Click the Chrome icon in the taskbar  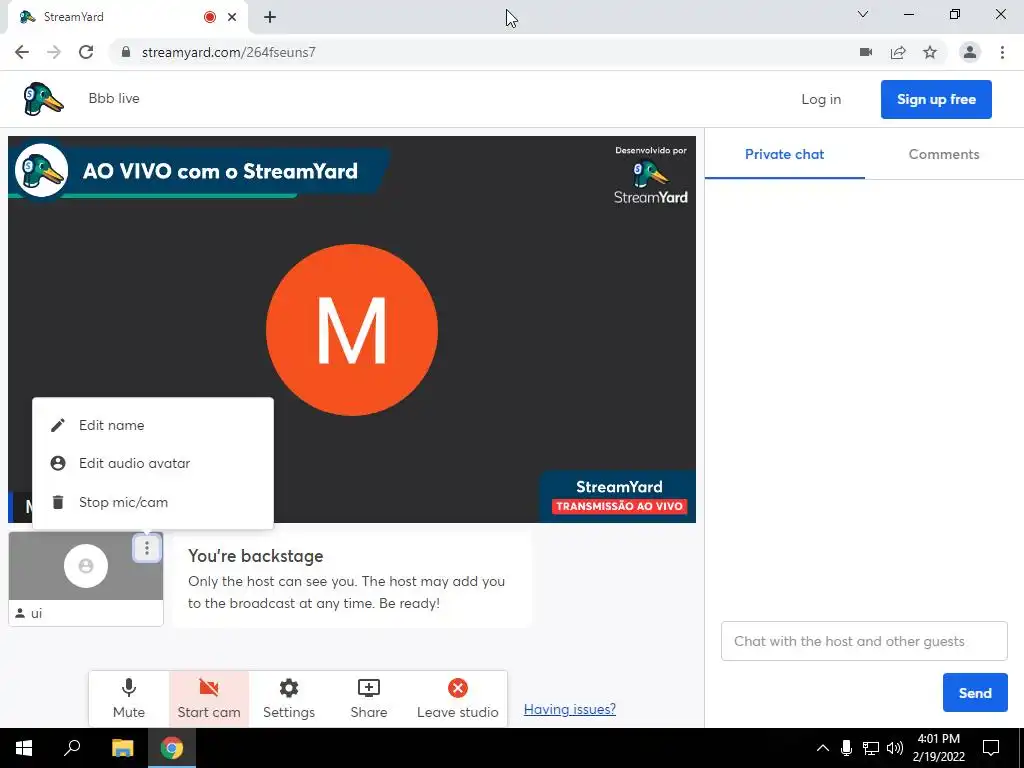[172, 748]
